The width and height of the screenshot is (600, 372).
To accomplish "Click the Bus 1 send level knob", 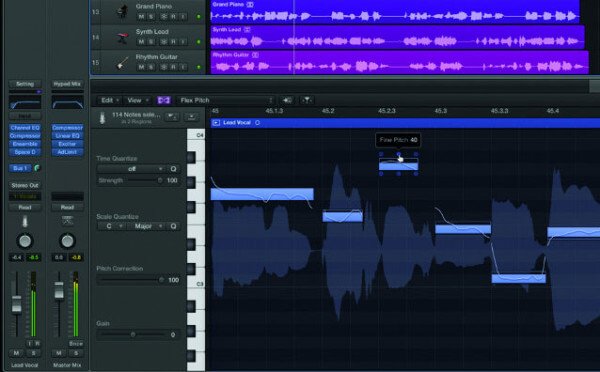I will [37, 168].
